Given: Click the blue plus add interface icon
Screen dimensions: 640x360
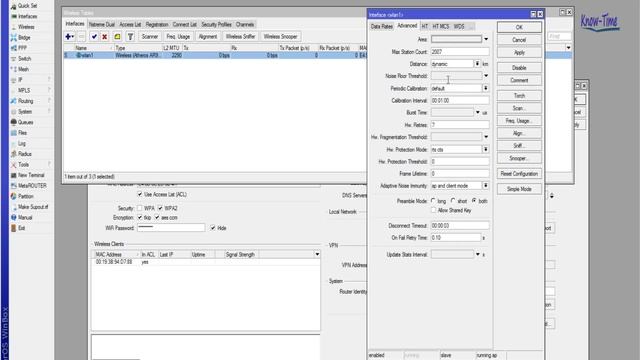Looking at the screenshot, I should pos(69,37).
